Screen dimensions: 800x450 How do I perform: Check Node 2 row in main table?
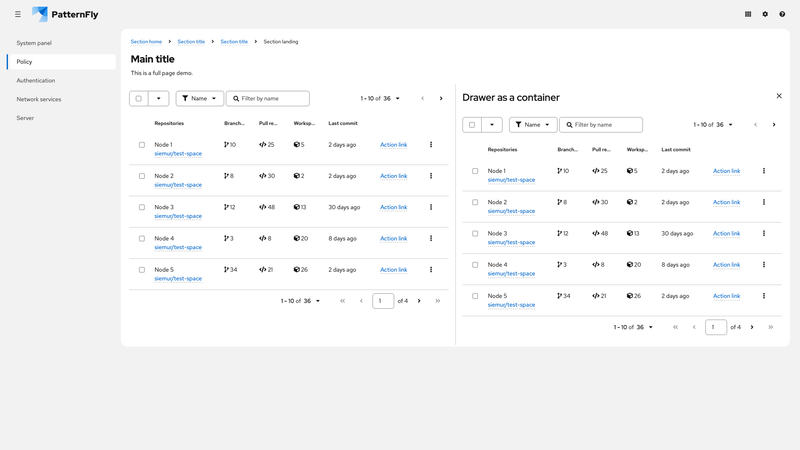(x=142, y=176)
